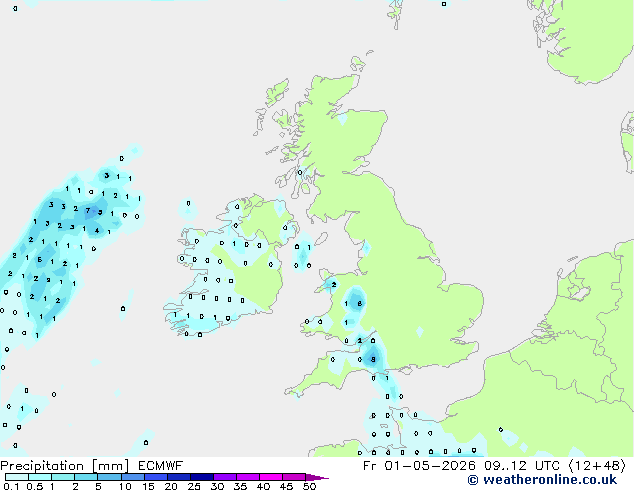The width and height of the screenshot is (634, 490).
Task: Click the precipitation value 7 over the Atlantic
Action: tap(88, 211)
